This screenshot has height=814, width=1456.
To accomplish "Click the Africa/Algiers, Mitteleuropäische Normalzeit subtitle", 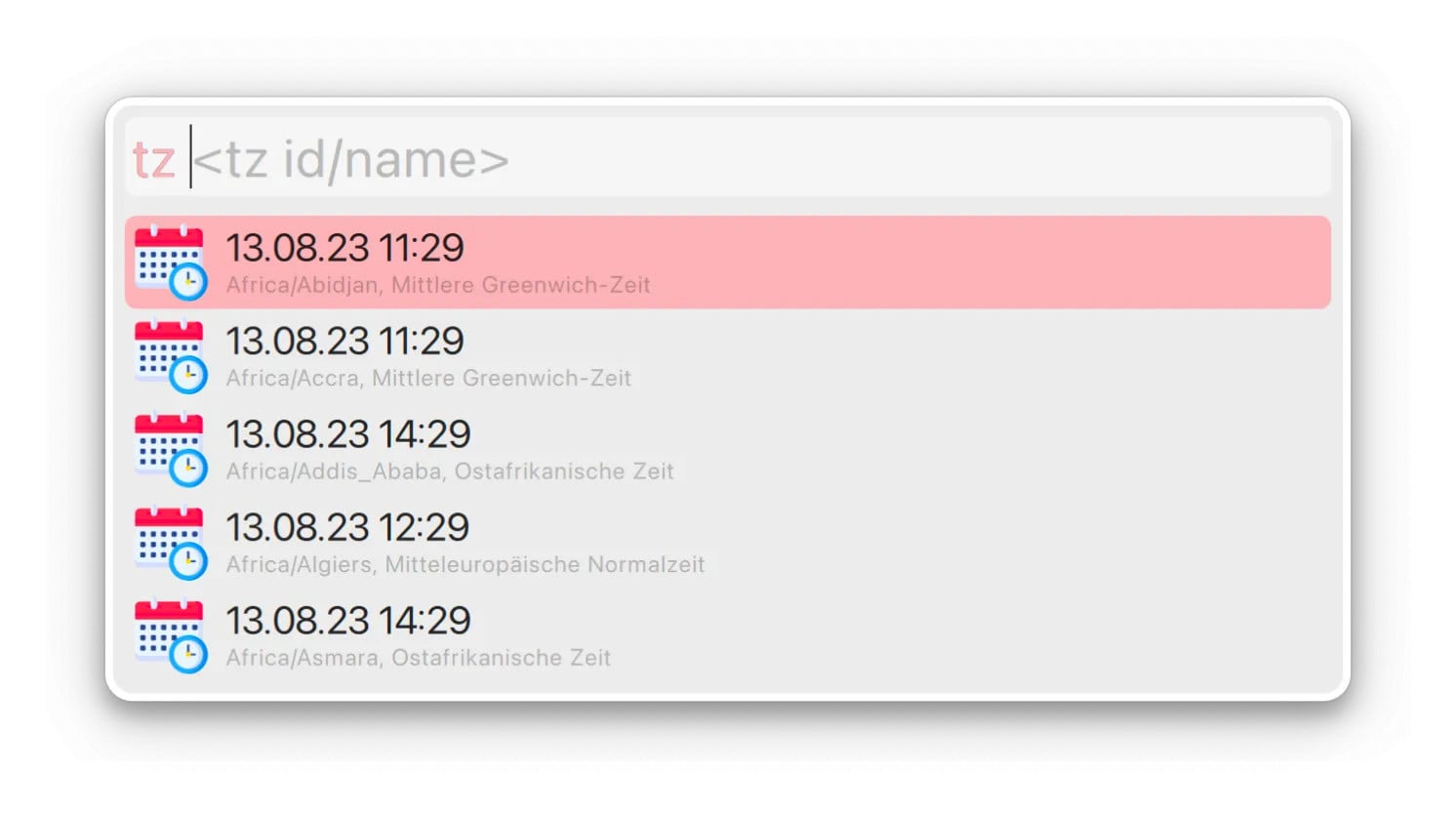I will coord(465,565).
